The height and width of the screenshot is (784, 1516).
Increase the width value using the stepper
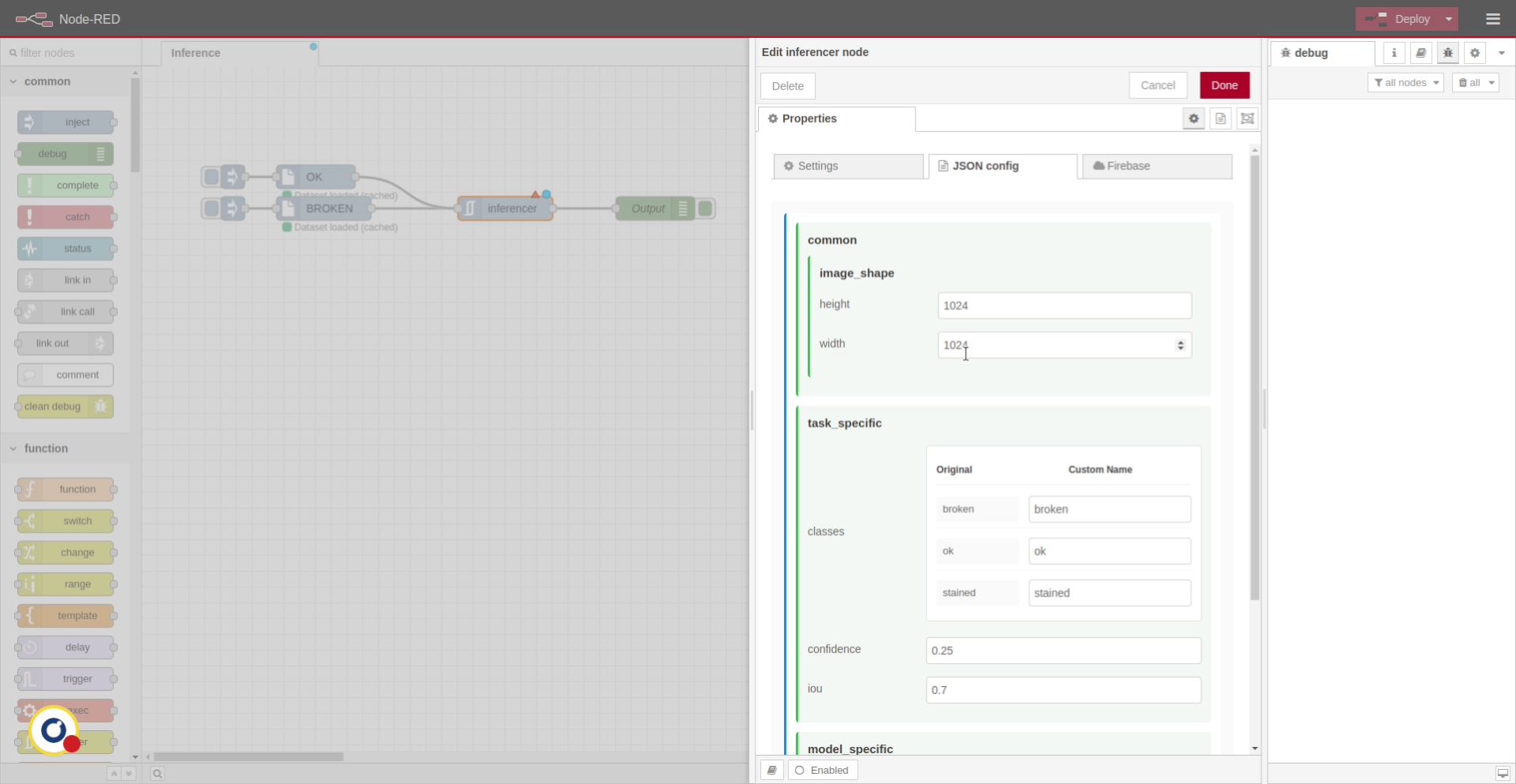1180,340
